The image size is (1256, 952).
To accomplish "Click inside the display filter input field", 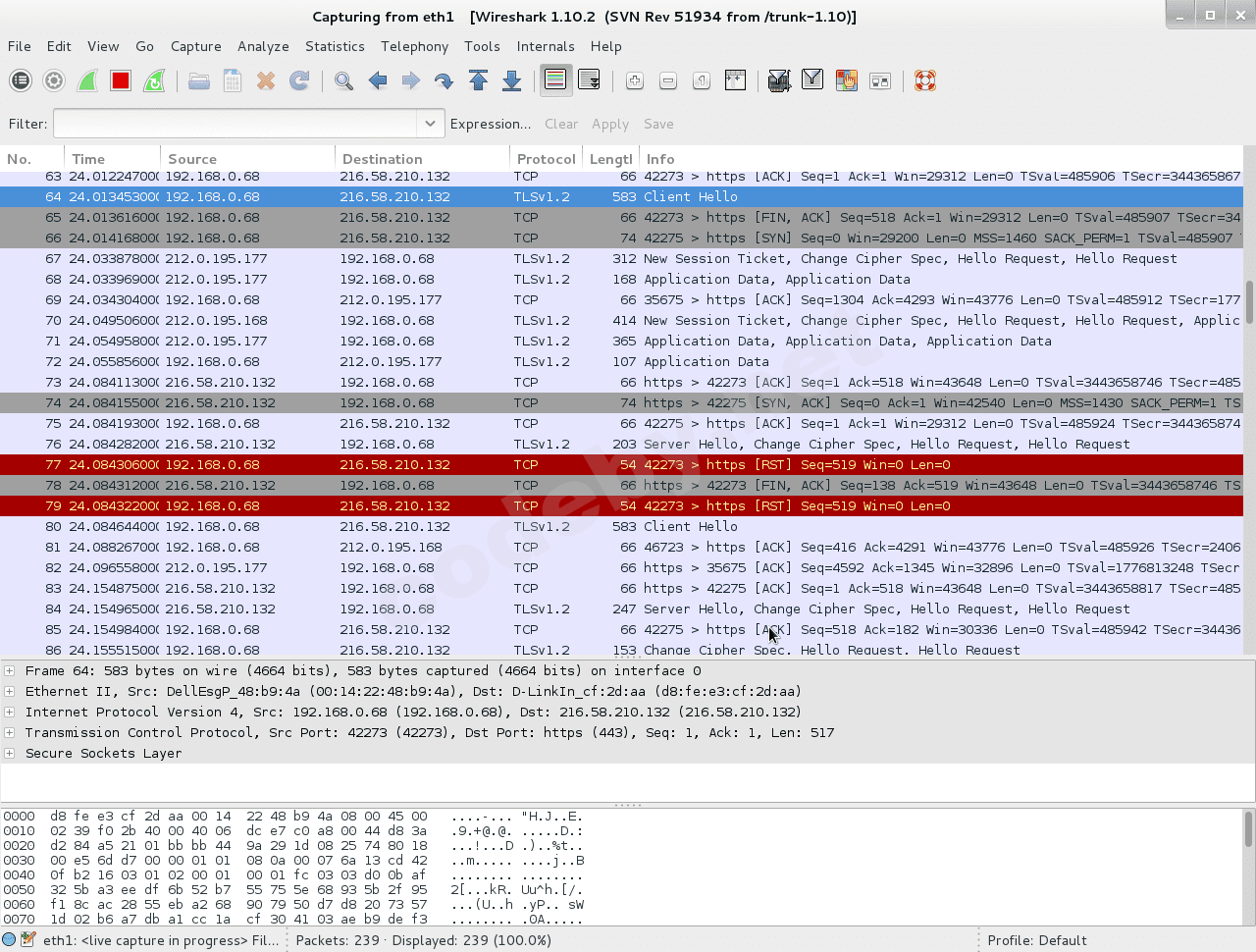I will tap(235, 124).
